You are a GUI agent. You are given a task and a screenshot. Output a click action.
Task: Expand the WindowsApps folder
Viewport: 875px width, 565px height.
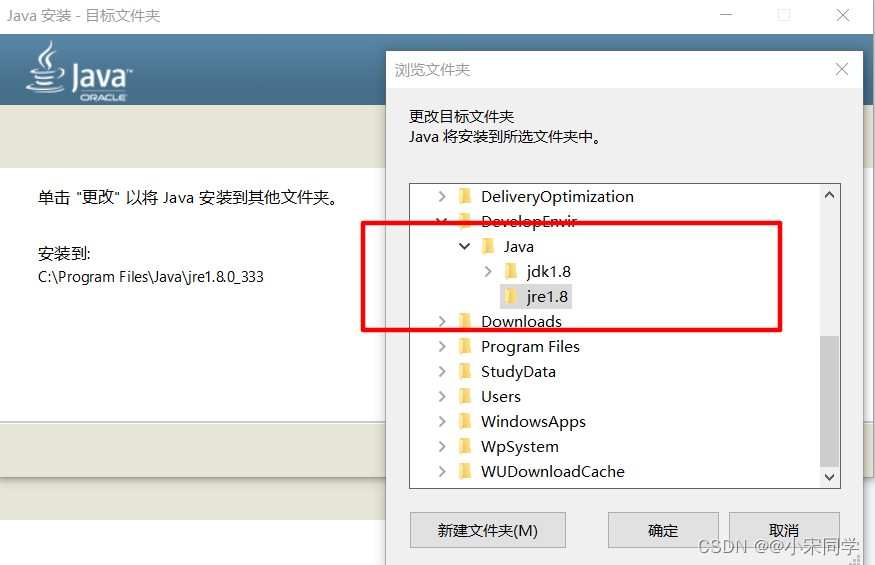pos(442,422)
